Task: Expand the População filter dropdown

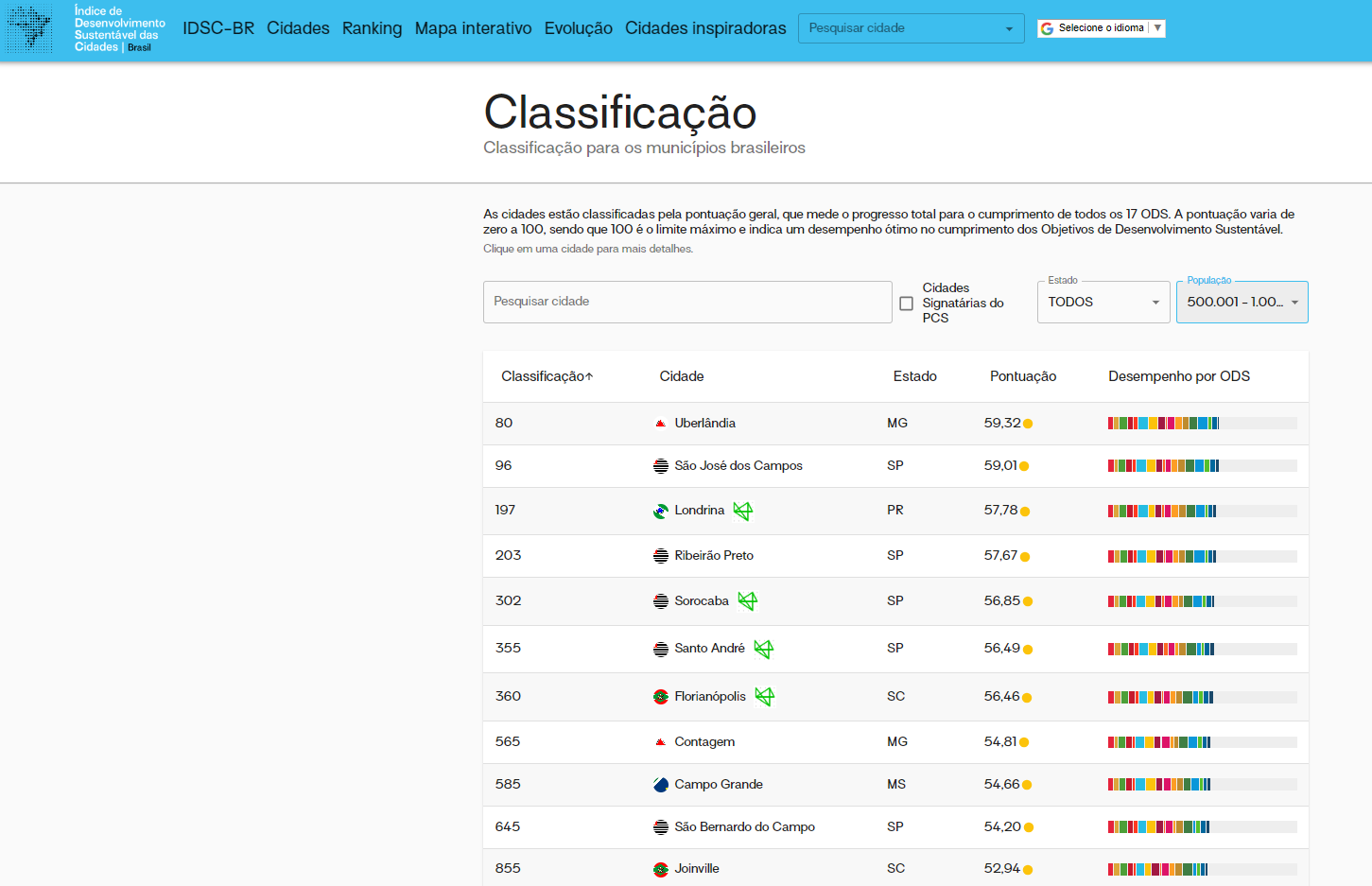Action: pyautogui.click(x=1242, y=303)
